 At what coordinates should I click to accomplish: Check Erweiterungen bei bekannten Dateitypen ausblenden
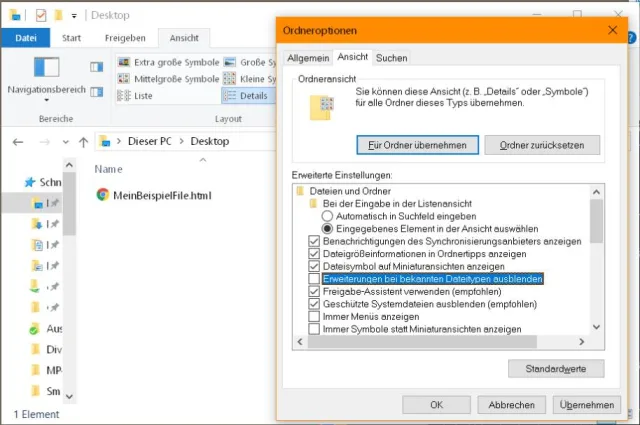pyautogui.click(x=313, y=279)
